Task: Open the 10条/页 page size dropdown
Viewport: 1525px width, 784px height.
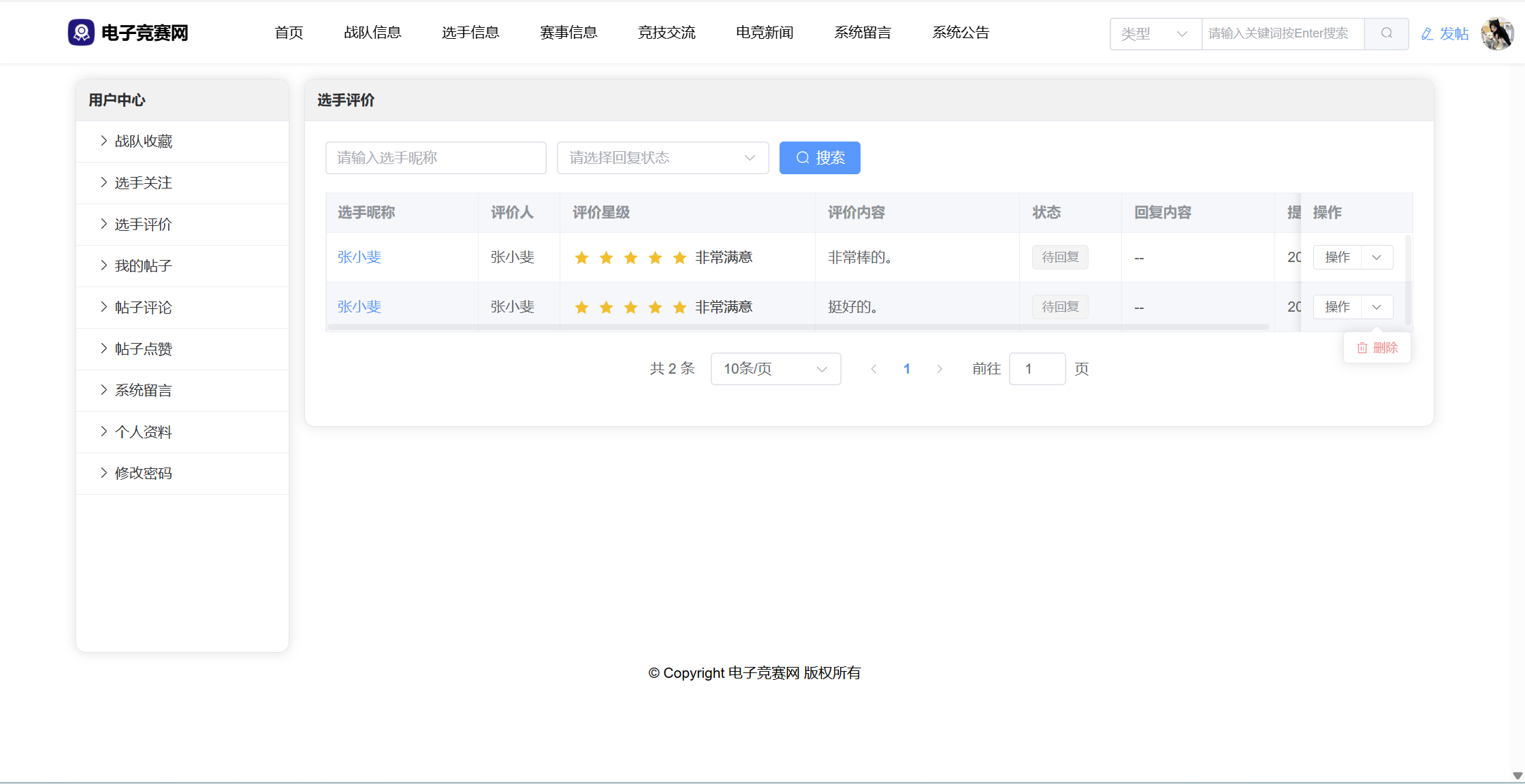Action: 775,369
